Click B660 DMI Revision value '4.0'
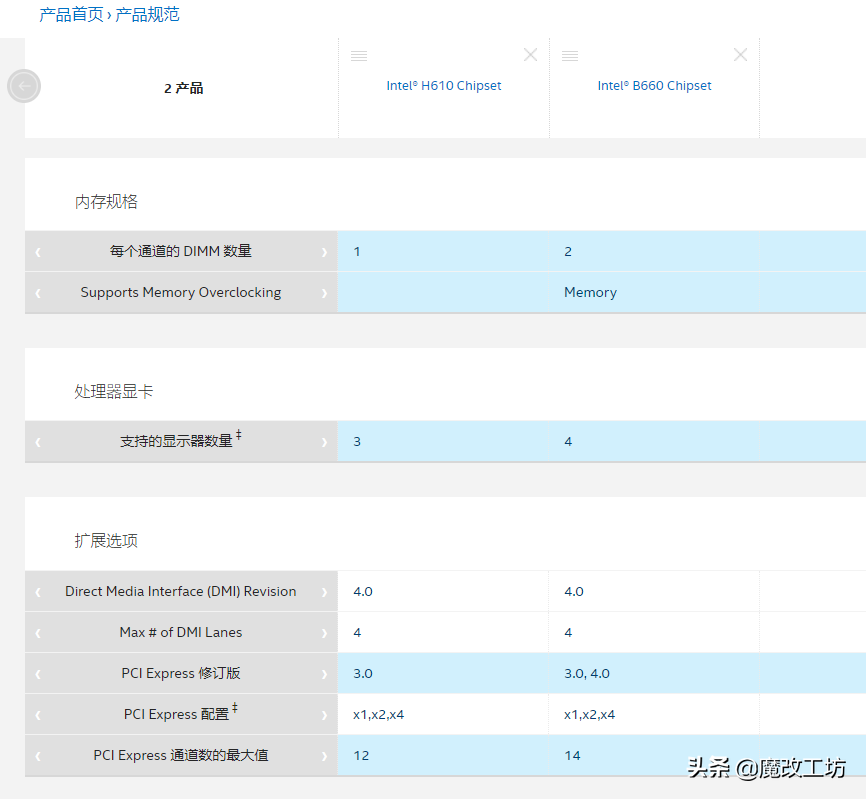Viewport: 866px width, 799px height. tap(574, 591)
